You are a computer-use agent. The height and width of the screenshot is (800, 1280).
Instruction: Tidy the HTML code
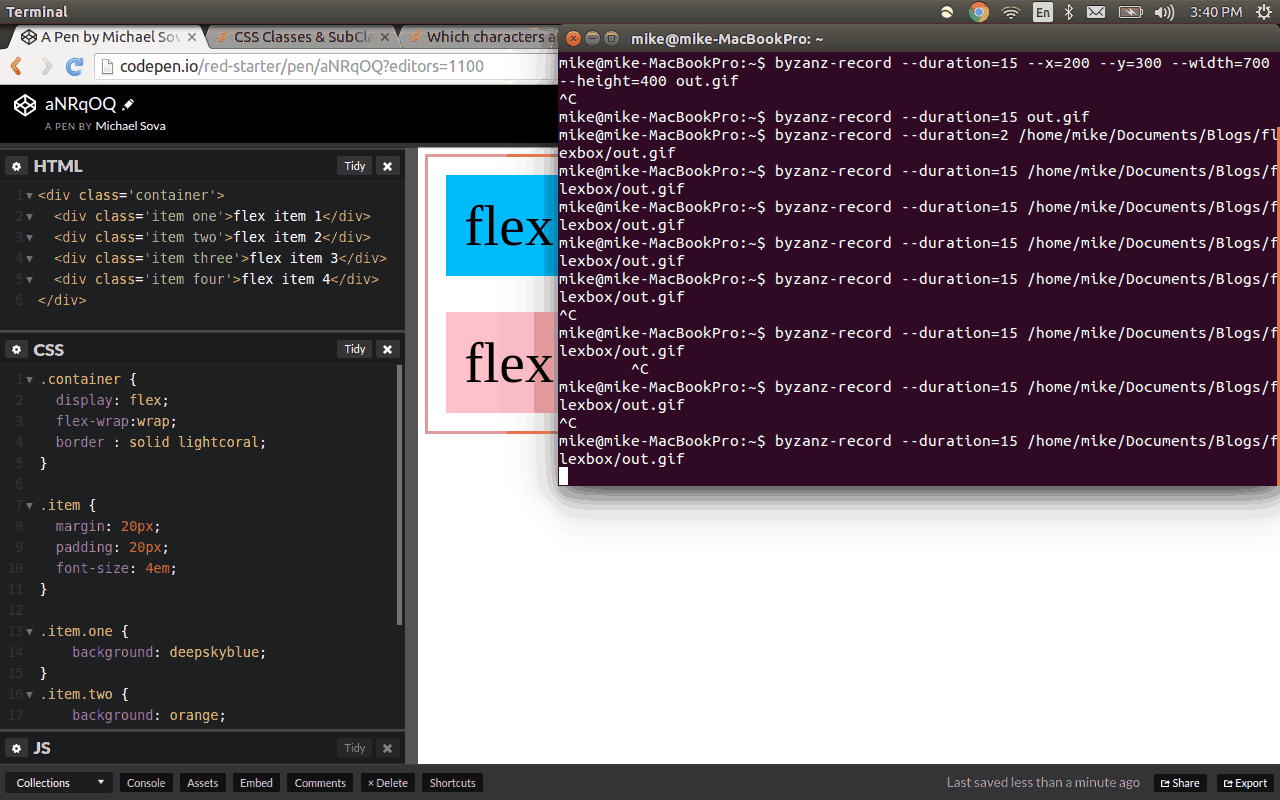tap(355, 166)
